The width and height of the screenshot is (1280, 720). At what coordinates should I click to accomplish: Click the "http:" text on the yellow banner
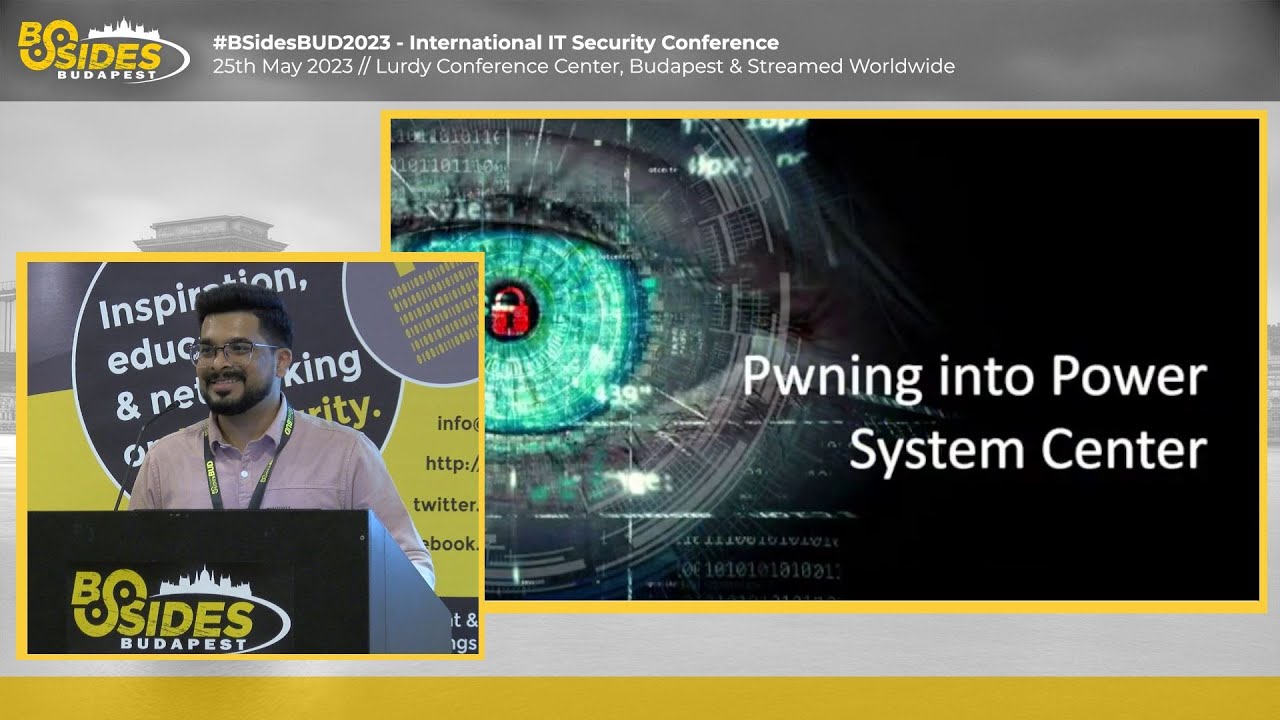pos(452,464)
